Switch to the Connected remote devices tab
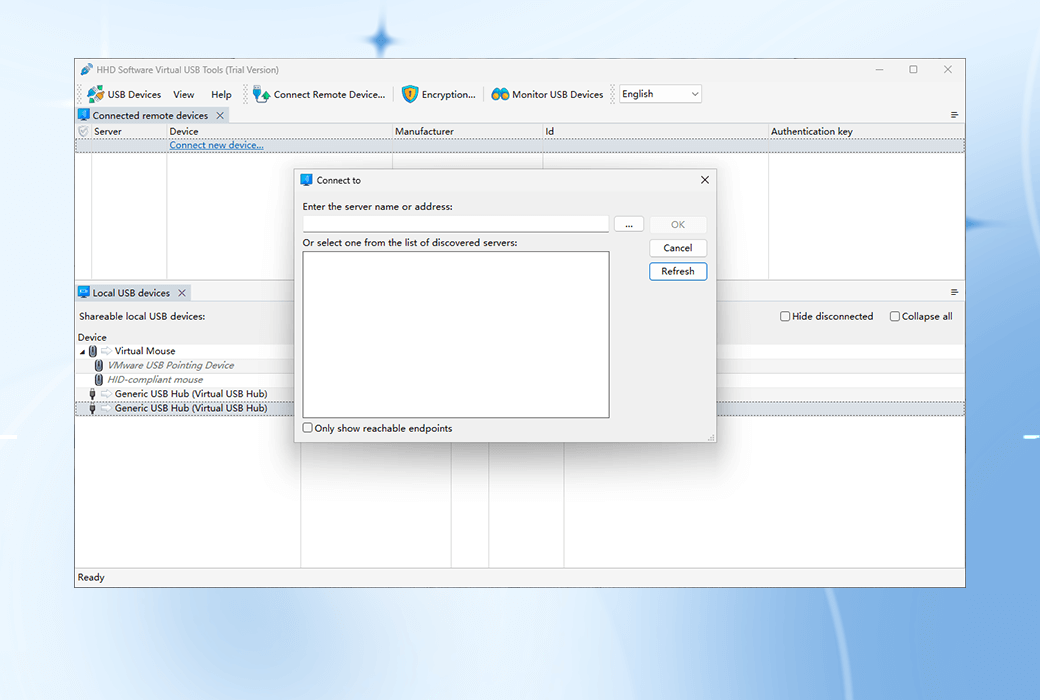Image resolution: width=1040 pixels, height=700 pixels. (x=148, y=114)
